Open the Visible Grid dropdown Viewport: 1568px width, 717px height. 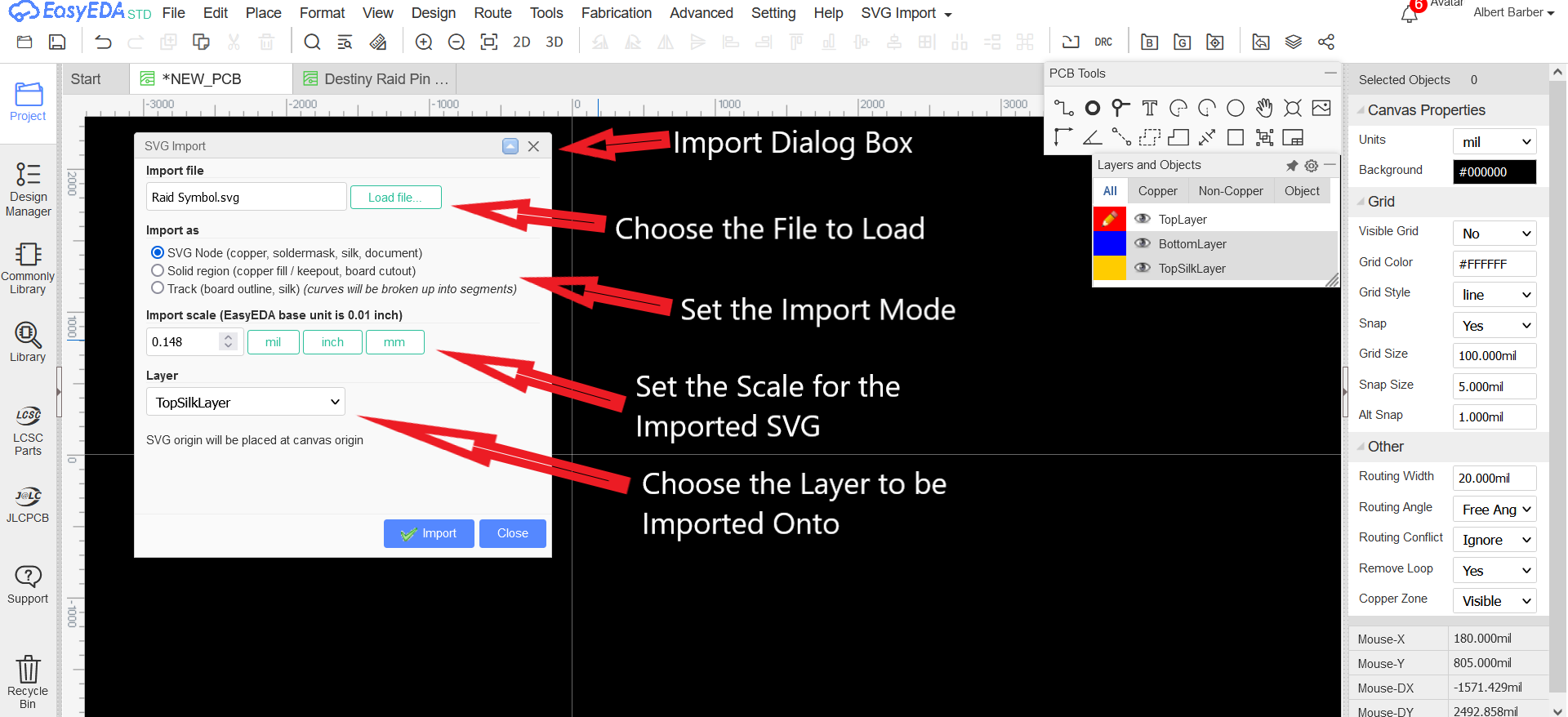point(1494,234)
